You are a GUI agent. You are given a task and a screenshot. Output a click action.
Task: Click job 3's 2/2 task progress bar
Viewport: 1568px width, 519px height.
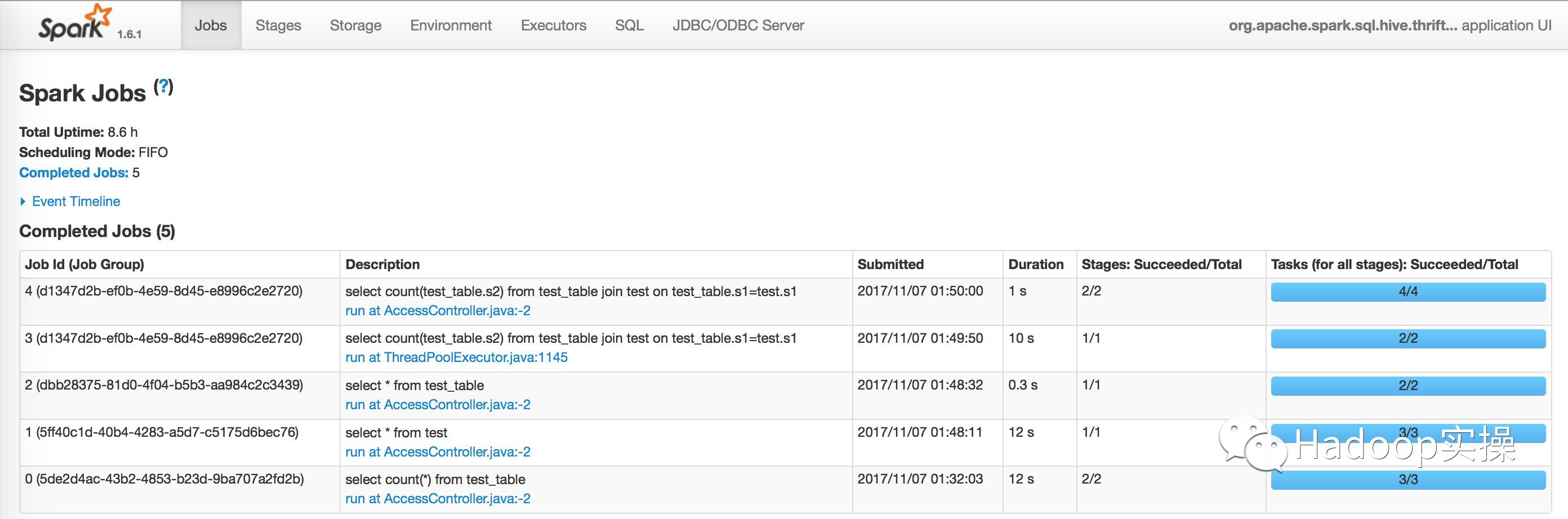pyautogui.click(x=1408, y=338)
